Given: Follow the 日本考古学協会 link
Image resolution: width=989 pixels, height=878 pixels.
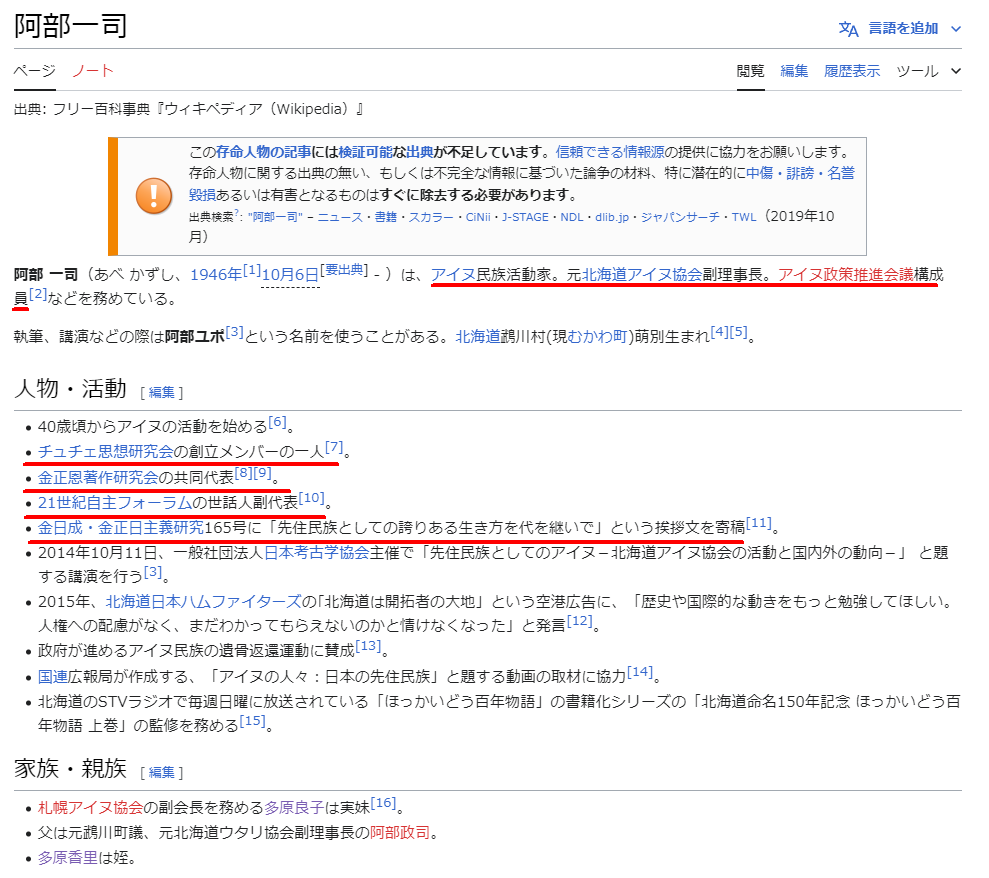Looking at the screenshot, I should point(316,553).
